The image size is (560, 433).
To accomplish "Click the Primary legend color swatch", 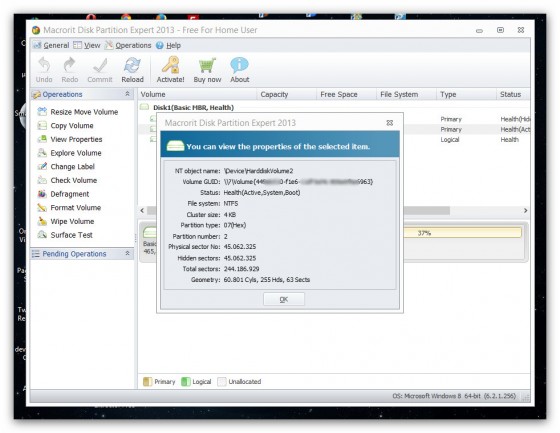I will point(148,382).
